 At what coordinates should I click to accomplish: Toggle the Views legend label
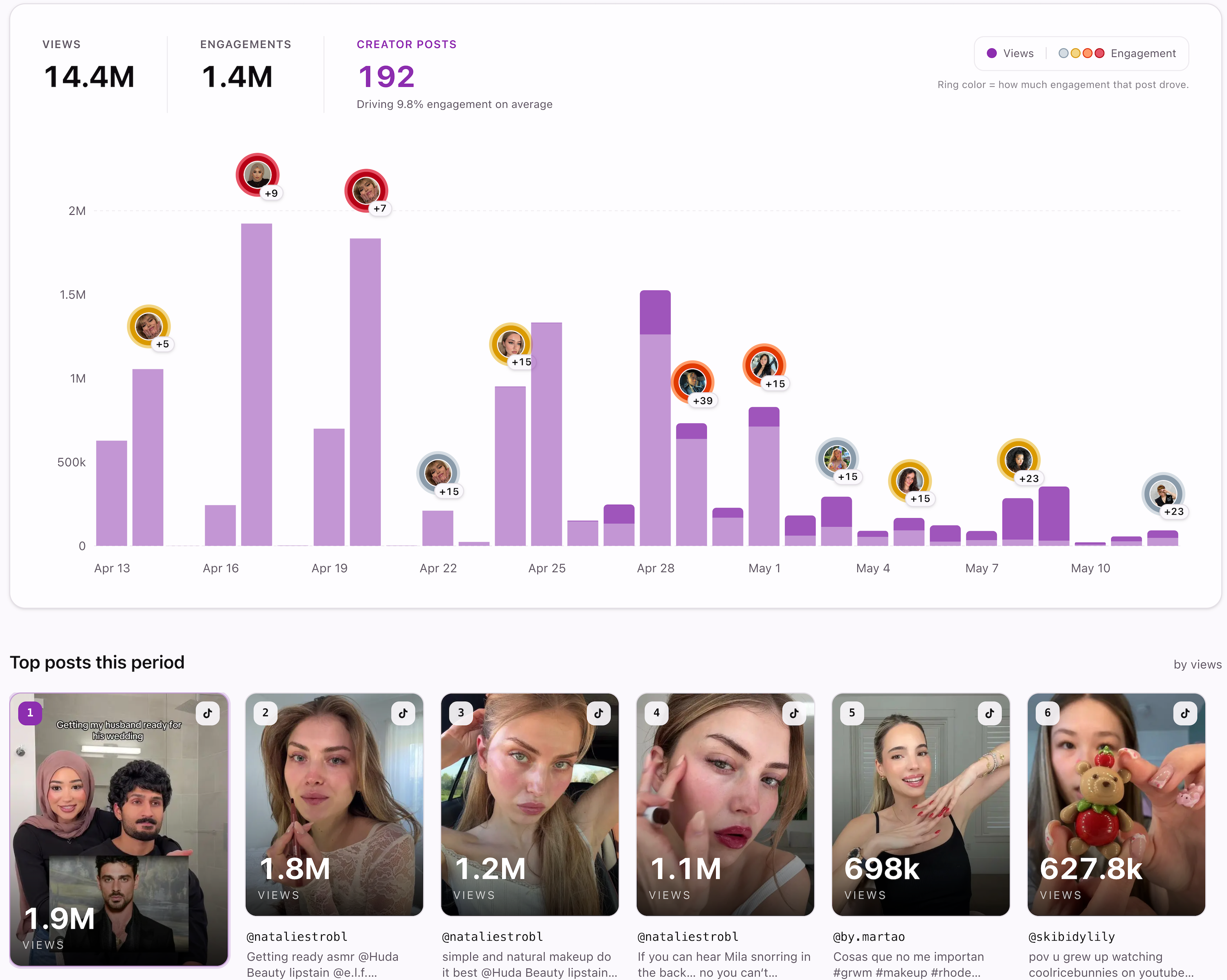(x=1018, y=54)
